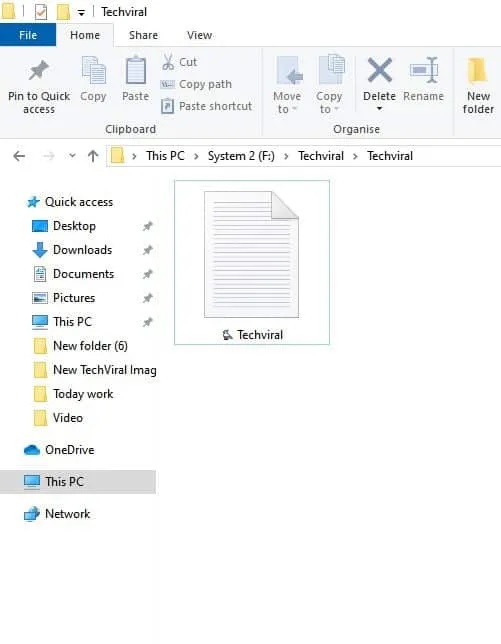Click the Paste clipboard icon
Image resolution: width=501 pixels, height=644 pixels.
pos(136,71)
